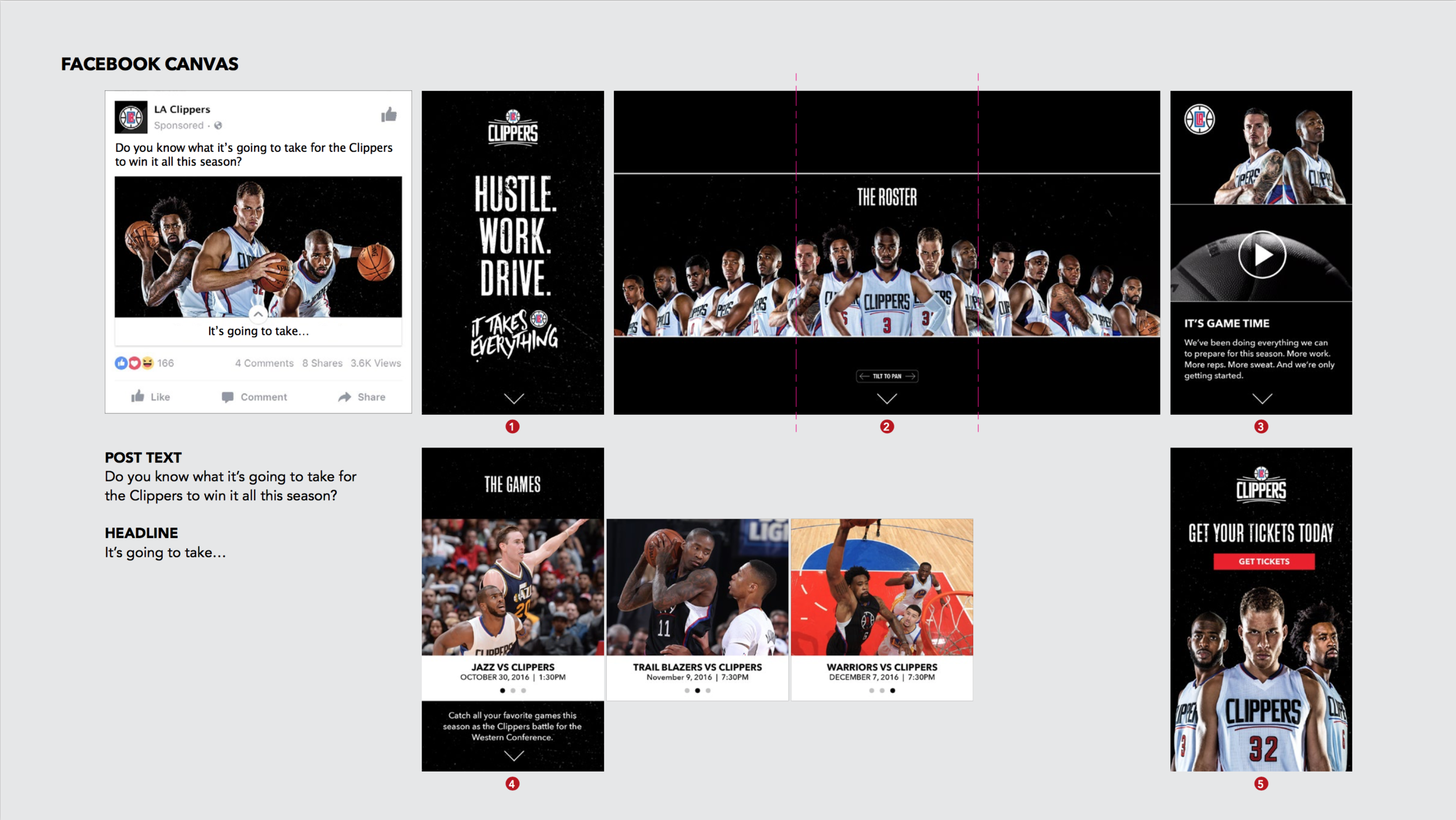Screen dimensions: 1456x820
Task: Click the Warriors vs Clippers game thumbnail
Action: (x=881, y=585)
